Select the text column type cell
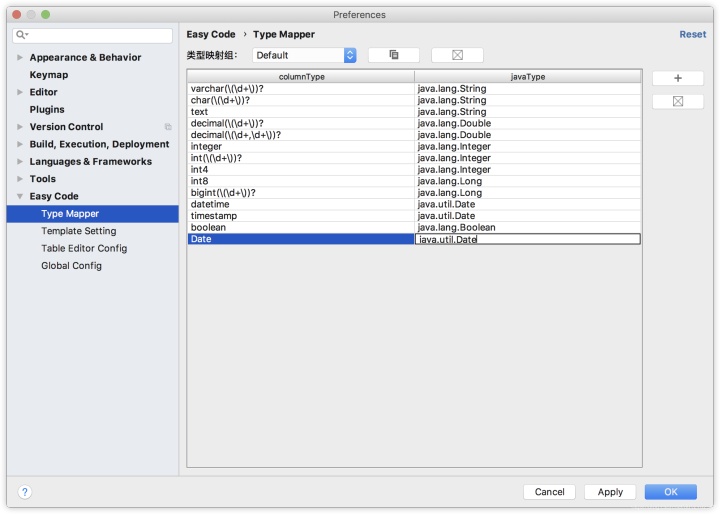This screenshot has width=720, height=514. 301,112
